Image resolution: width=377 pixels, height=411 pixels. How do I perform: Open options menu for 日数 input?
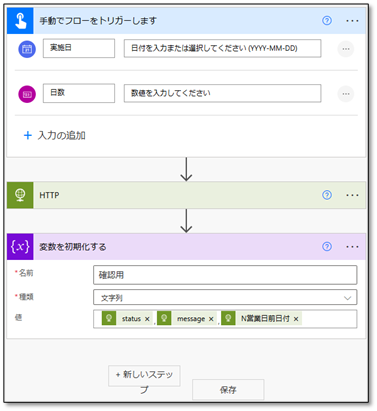(346, 94)
